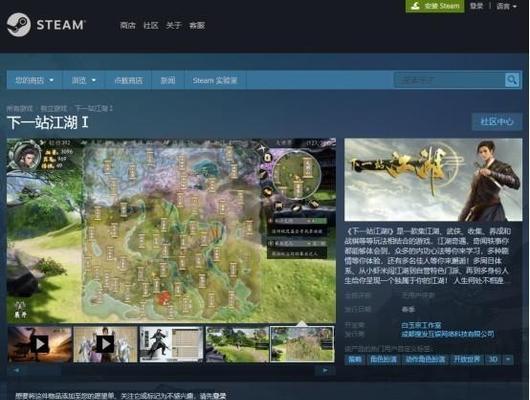Click the 登录 link at top
This screenshot has height=400, width=530.
pyautogui.click(x=476, y=6)
